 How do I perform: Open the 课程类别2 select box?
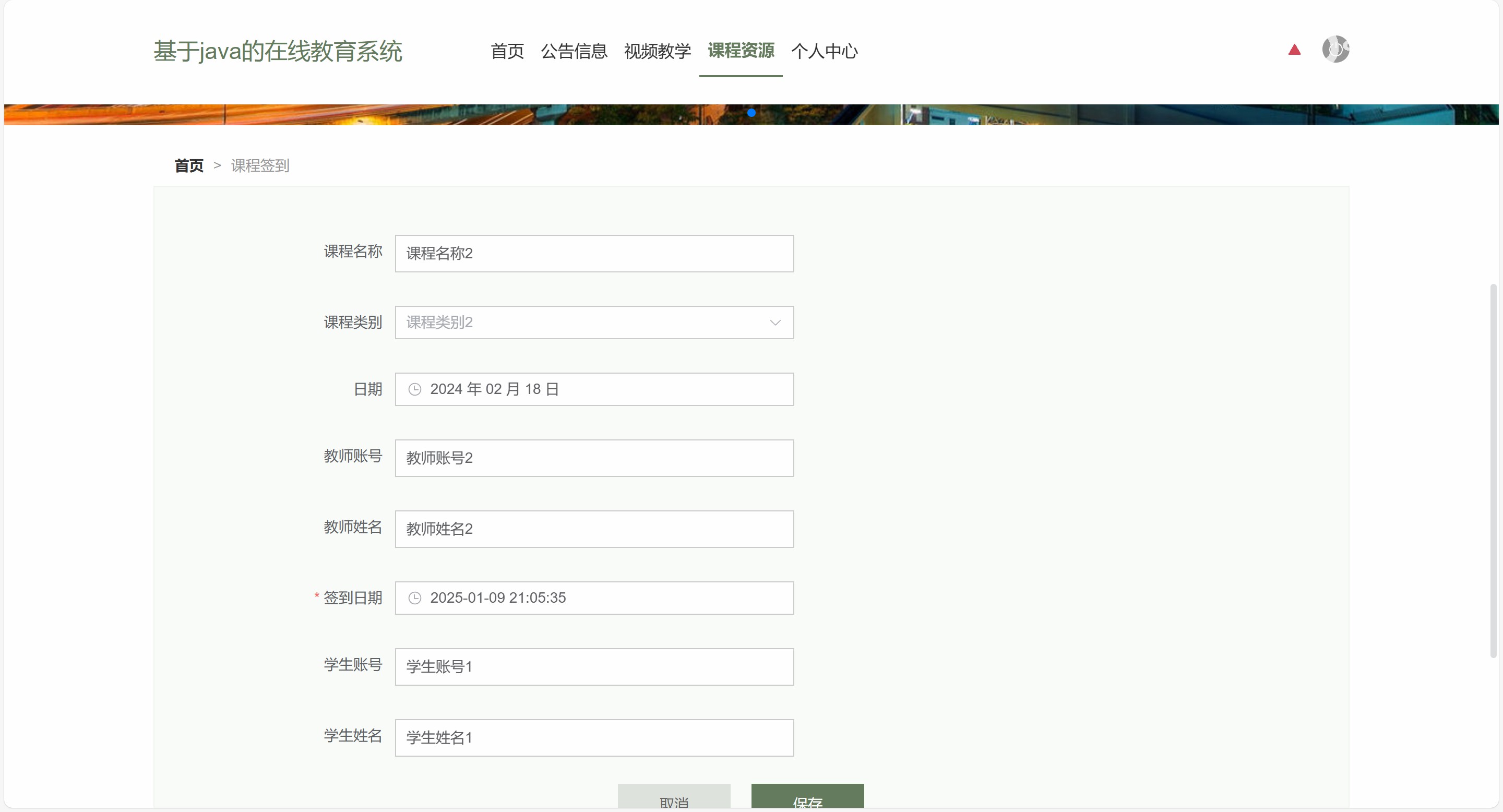tap(583, 323)
